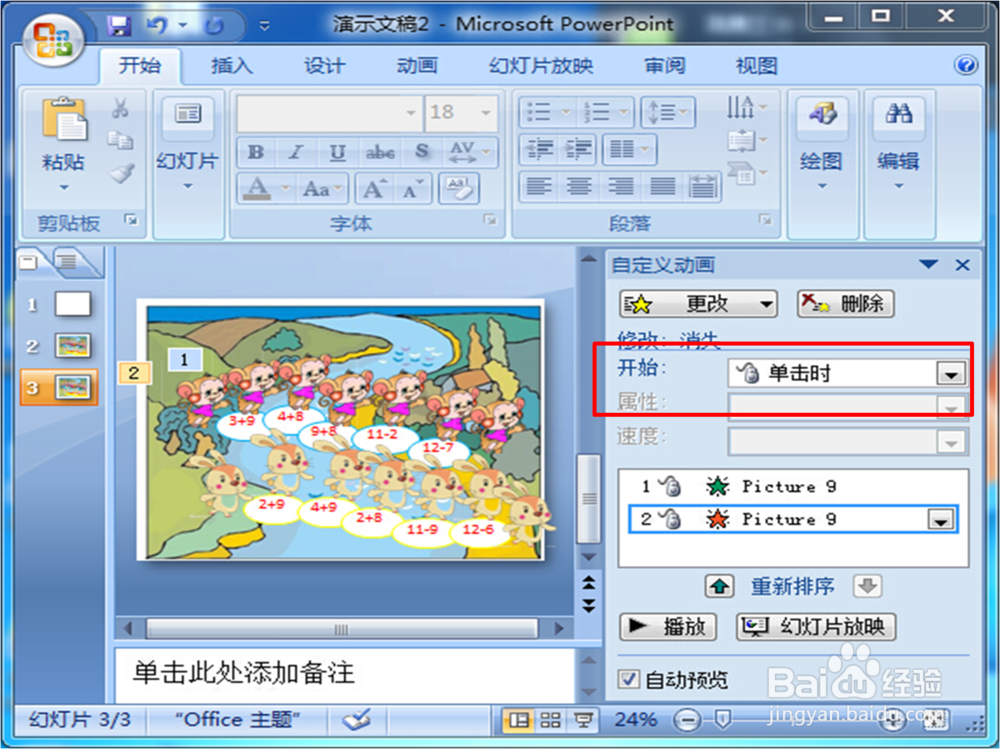Open columns options
The width and height of the screenshot is (1000, 749).
click(x=629, y=150)
